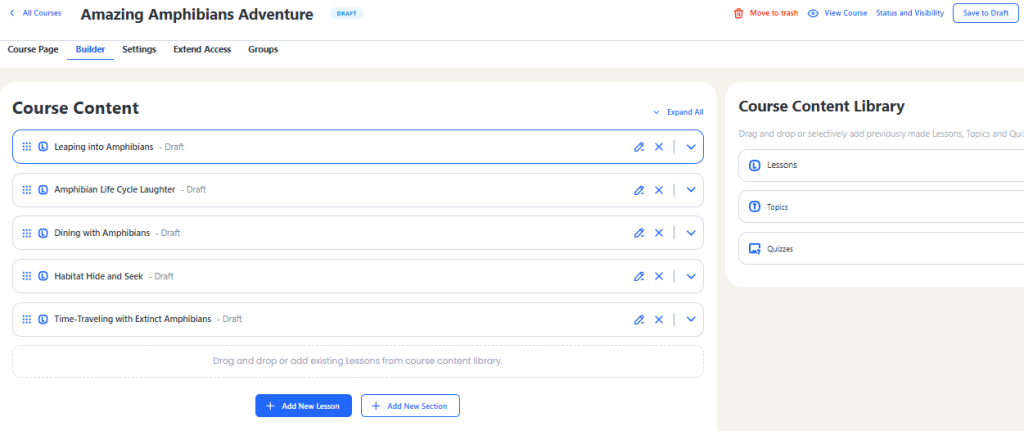Image resolution: width=1024 pixels, height=431 pixels.
Task: Click drag handle of Leaping into Amphibians
Action: [x=27, y=147]
